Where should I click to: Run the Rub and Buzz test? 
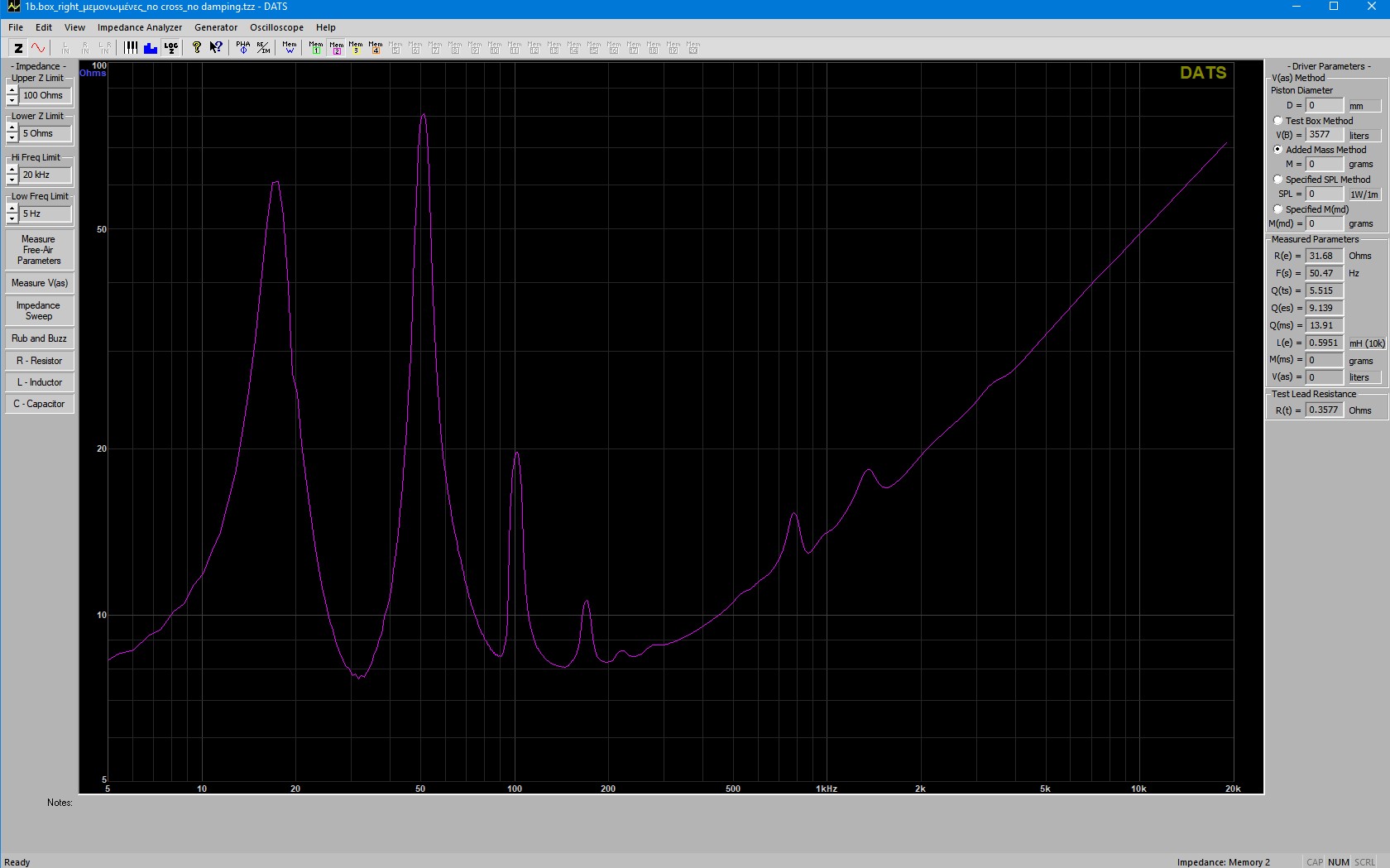[x=39, y=338]
